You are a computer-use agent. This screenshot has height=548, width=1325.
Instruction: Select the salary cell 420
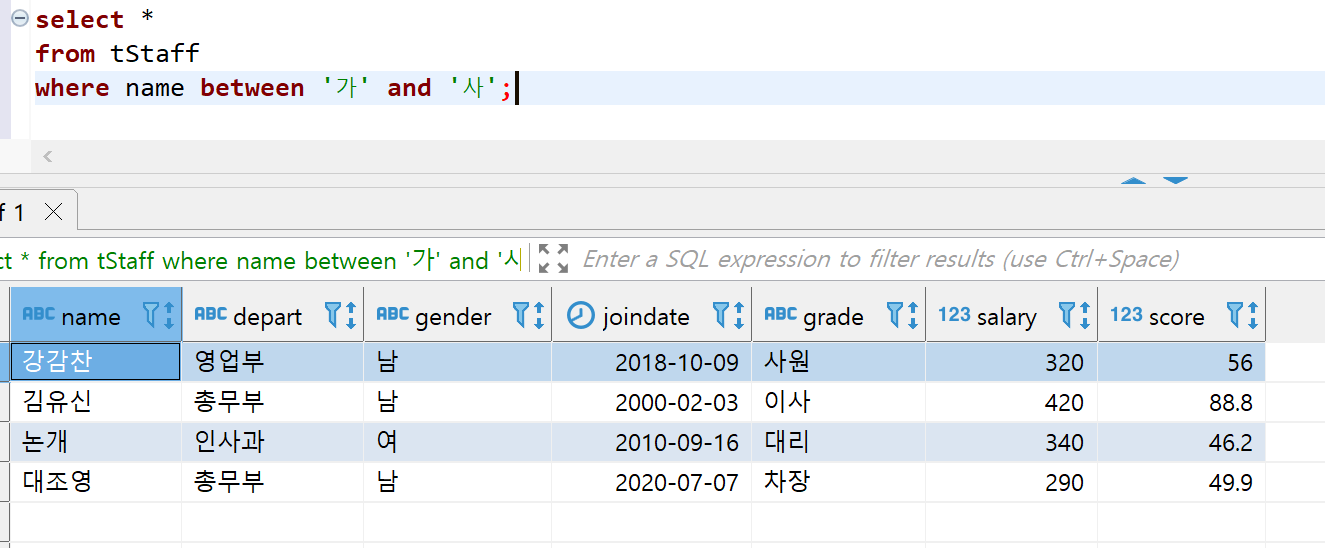pyautogui.click(x=1011, y=402)
